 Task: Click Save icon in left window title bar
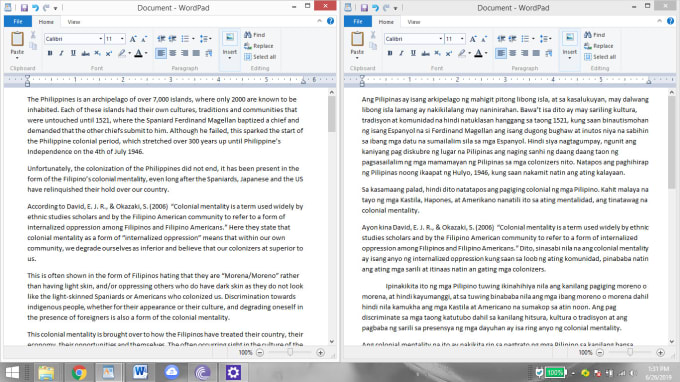tap(24, 8)
